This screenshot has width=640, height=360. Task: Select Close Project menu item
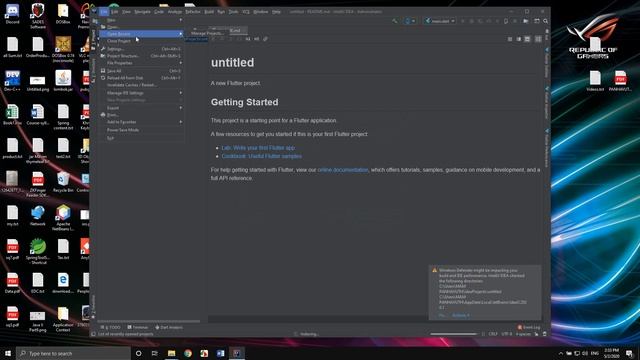[x=141, y=41]
